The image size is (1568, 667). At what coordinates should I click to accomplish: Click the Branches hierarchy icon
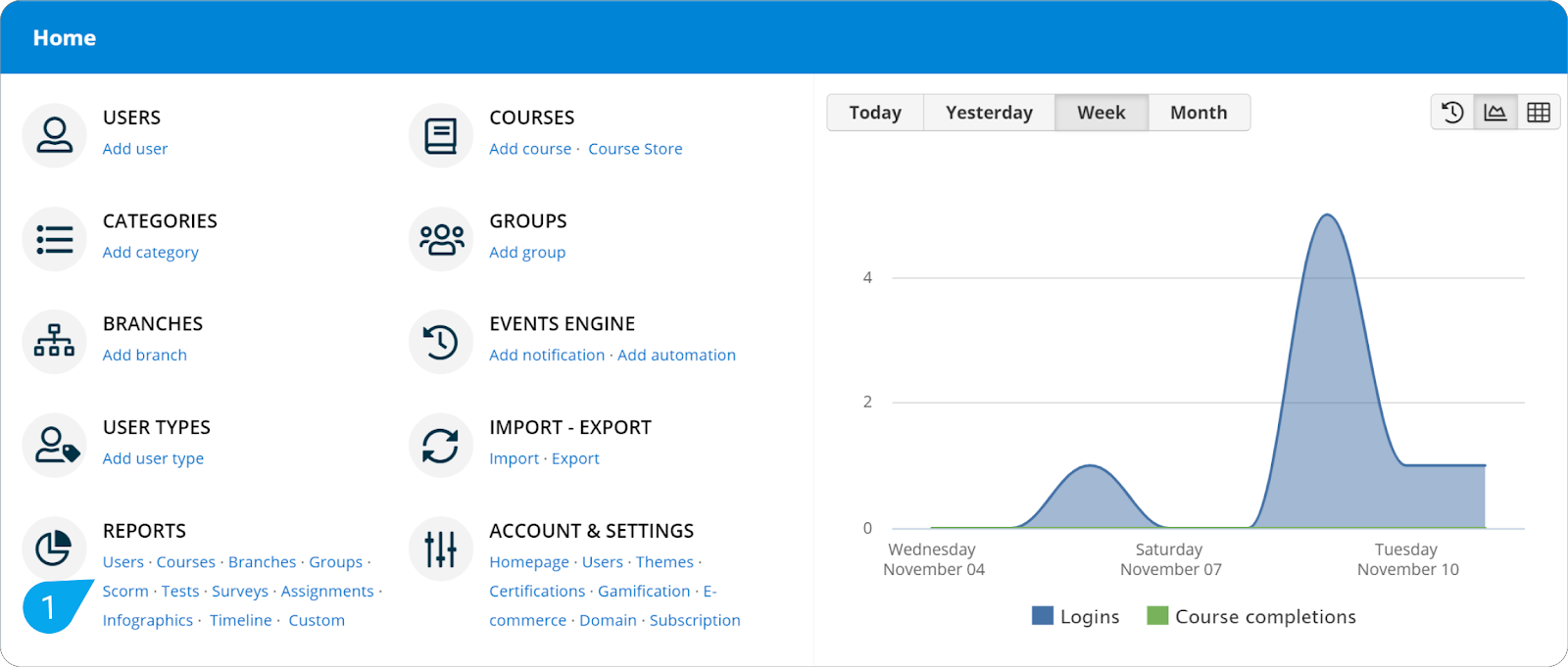(55, 342)
